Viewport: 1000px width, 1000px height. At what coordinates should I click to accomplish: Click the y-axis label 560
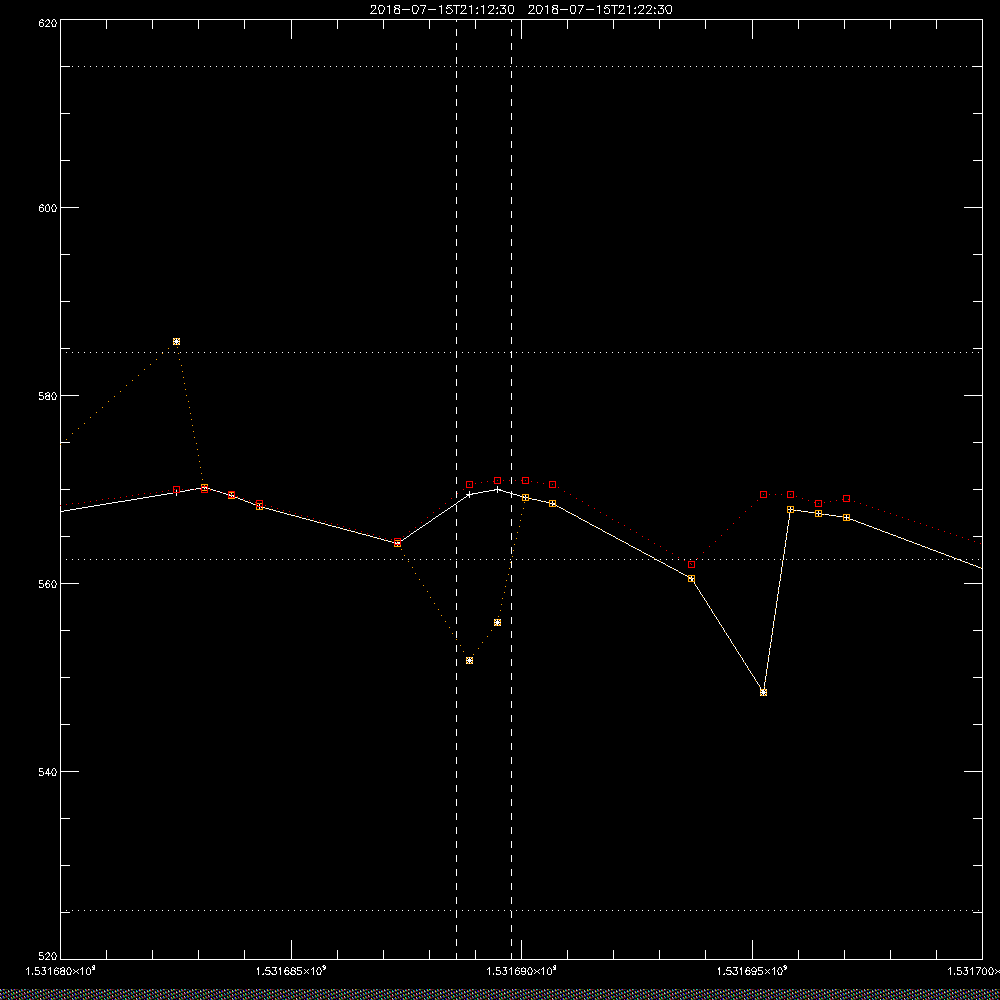[x=48, y=584]
